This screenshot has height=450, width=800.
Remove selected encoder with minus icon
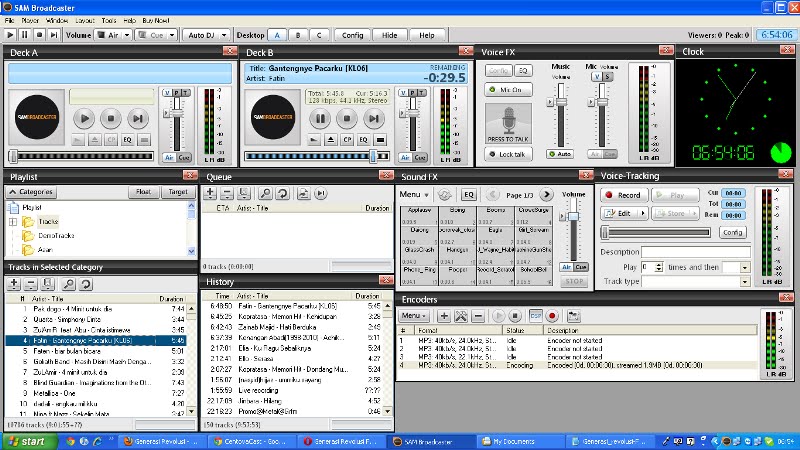coord(478,316)
